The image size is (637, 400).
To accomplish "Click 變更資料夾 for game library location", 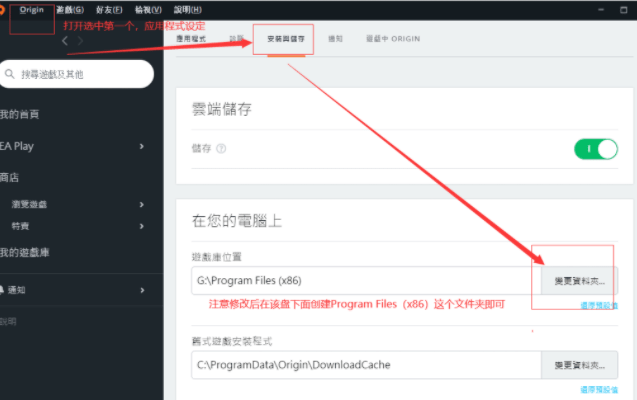I will tap(580, 281).
